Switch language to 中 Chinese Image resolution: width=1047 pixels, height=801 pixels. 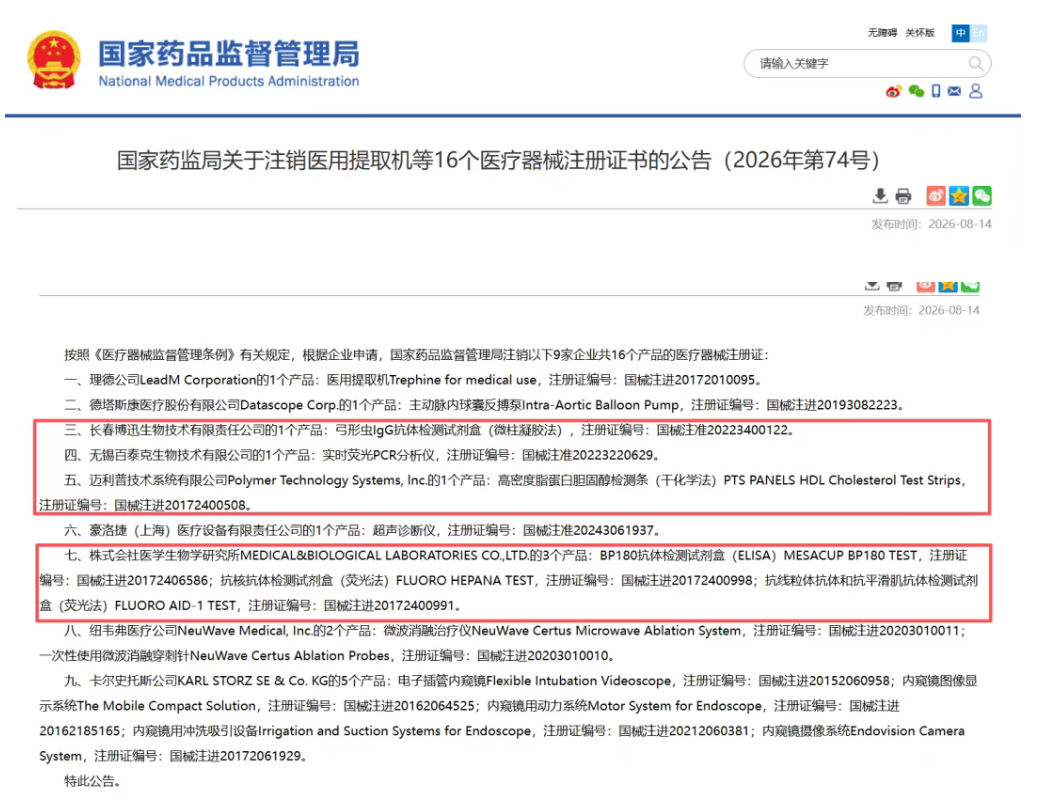click(960, 33)
